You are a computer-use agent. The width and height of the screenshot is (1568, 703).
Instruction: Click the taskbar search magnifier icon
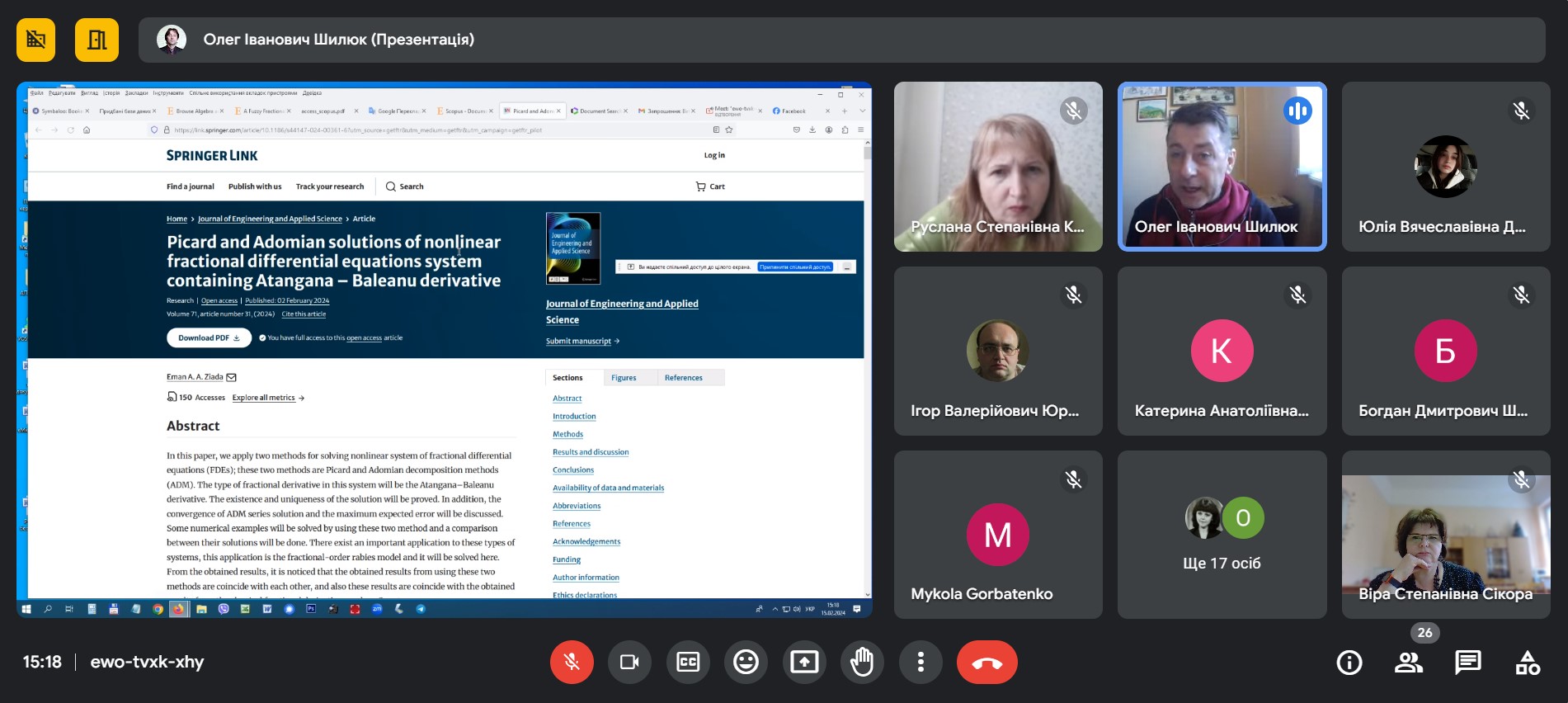point(48,609)
